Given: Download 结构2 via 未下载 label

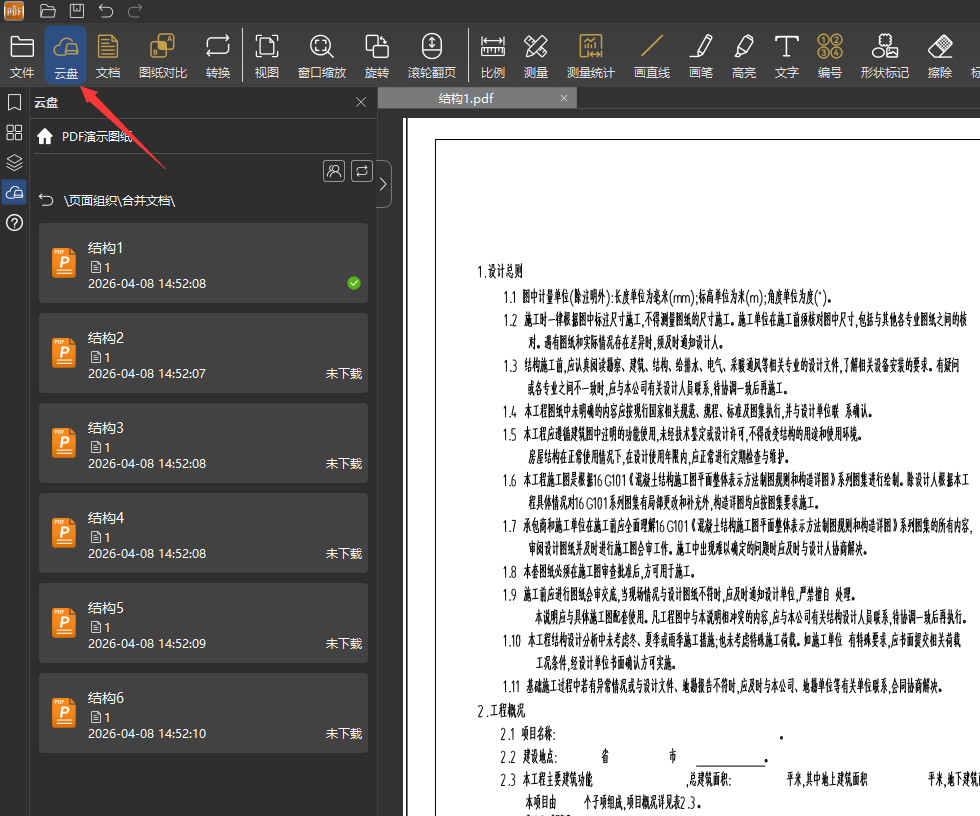Looking at the screenshot, I should (x=343, y=374).
